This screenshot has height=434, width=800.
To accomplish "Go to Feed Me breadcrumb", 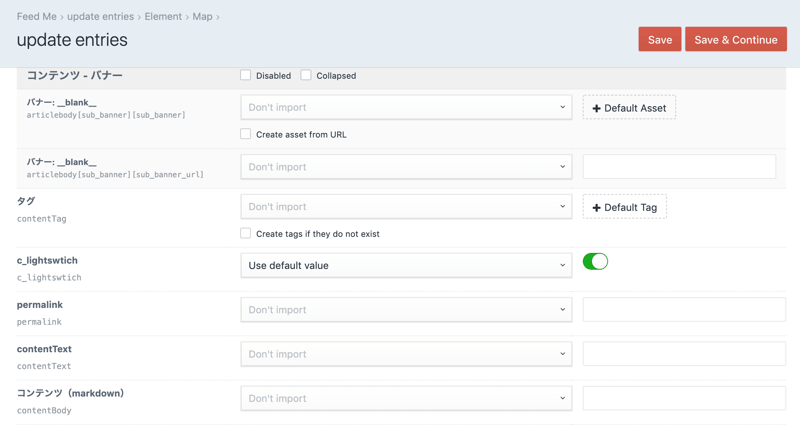I will 36,16.
